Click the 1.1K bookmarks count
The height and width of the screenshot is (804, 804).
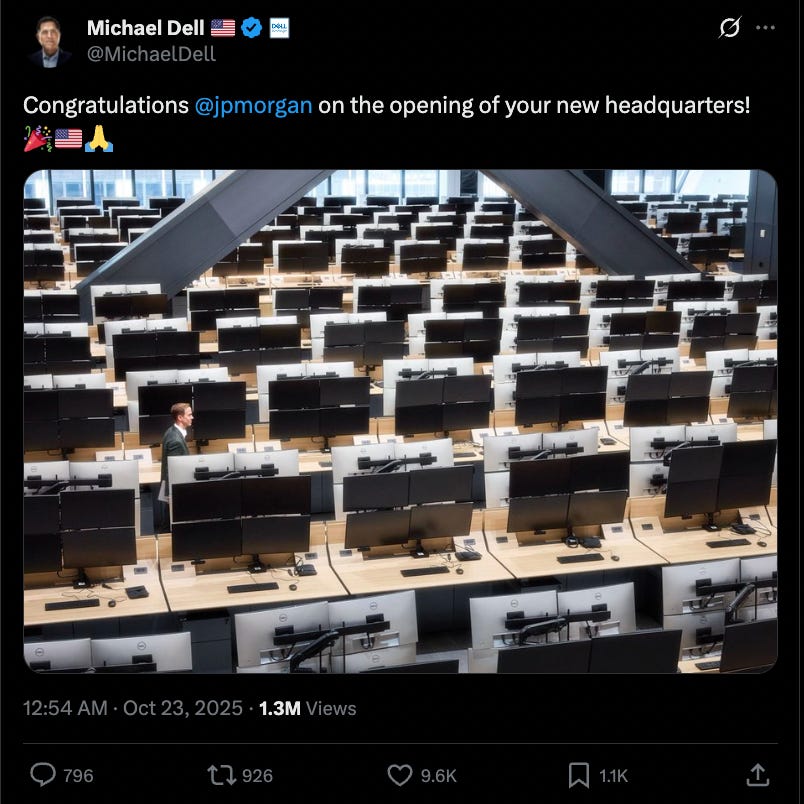[613, 775]
